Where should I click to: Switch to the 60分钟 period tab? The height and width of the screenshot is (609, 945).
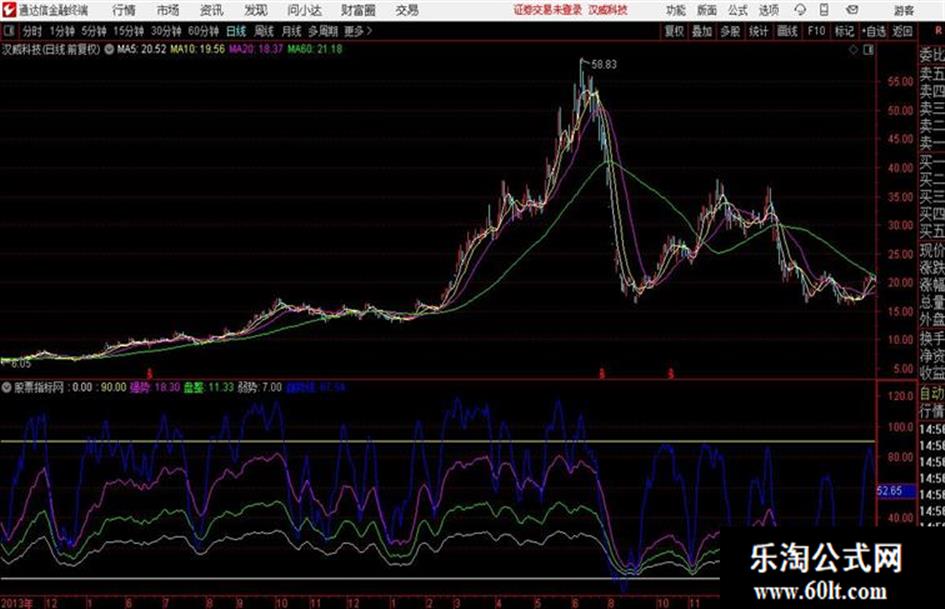(203, 31)
